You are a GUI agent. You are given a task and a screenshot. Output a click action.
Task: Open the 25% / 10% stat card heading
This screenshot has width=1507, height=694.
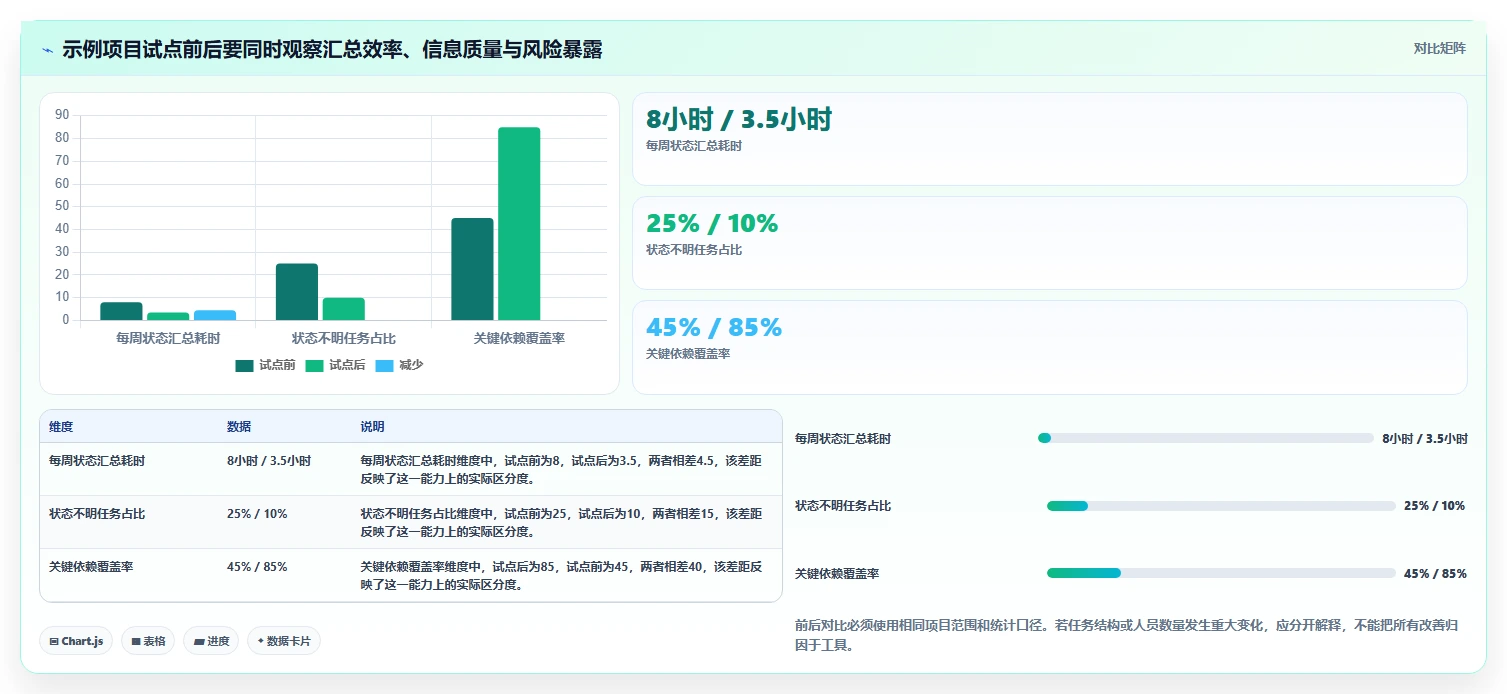712,223
